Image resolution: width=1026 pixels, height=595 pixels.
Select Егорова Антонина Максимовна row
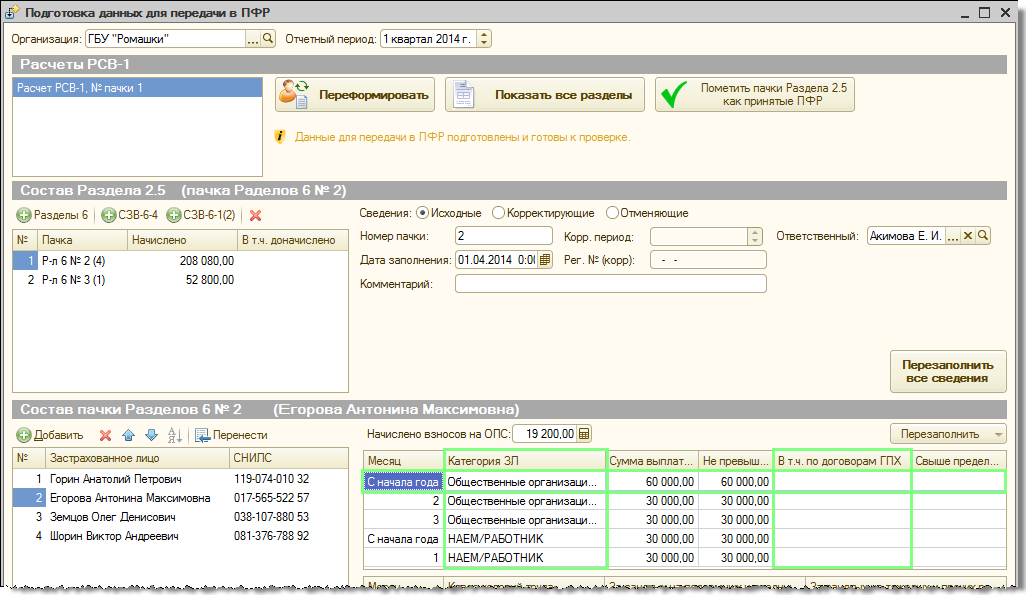point(181,497)
